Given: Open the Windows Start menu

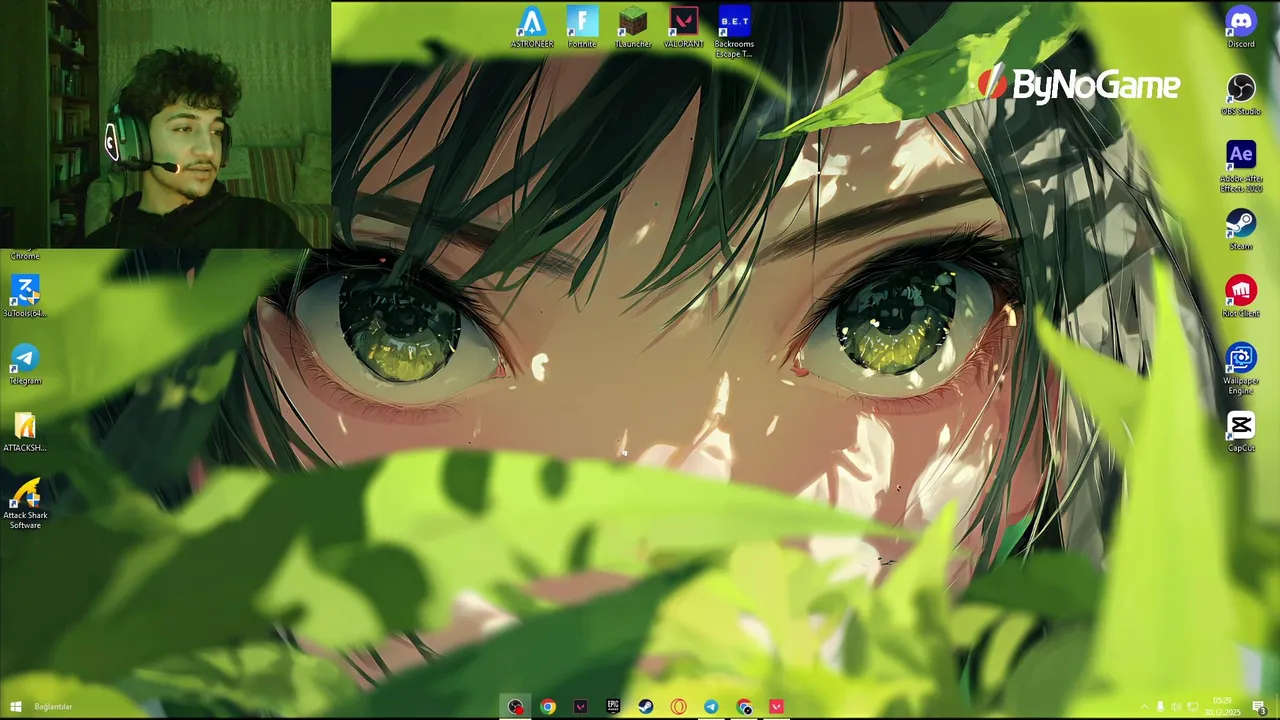Looking at the screenshot, I should click(15, 707).
